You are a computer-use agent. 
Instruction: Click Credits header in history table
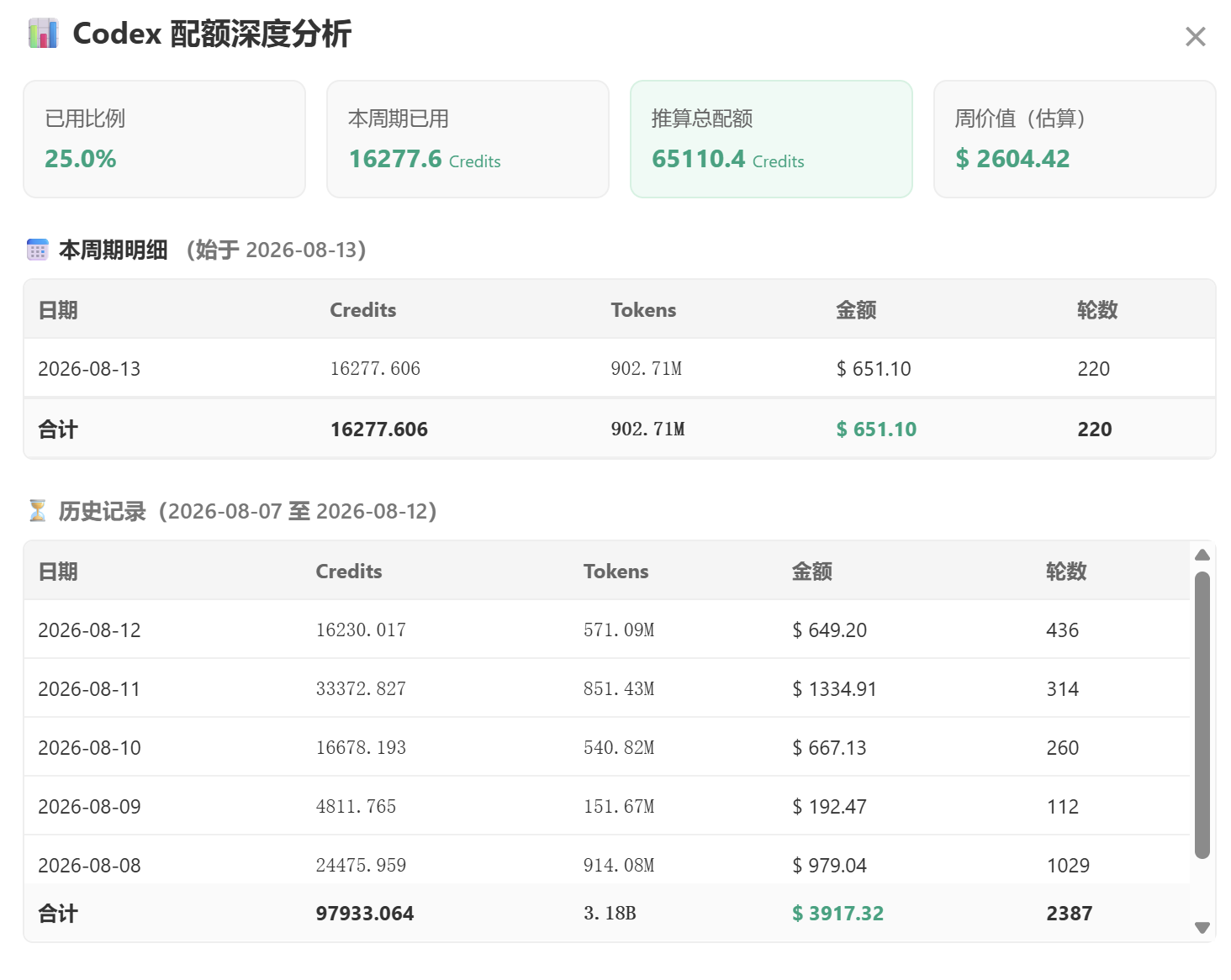click(x=349, y=572)
